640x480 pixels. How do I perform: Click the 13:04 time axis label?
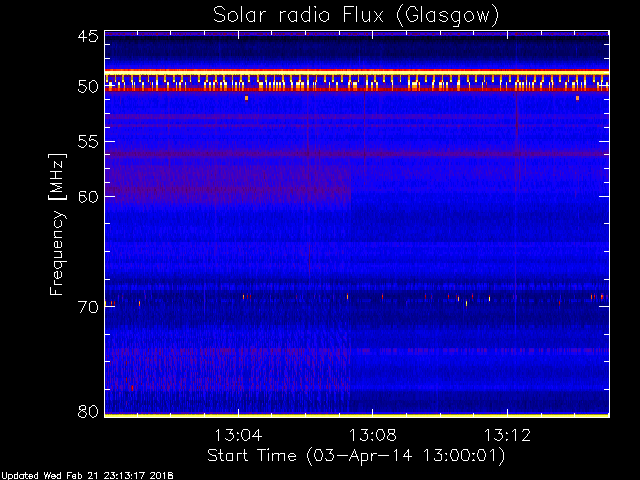238,435
